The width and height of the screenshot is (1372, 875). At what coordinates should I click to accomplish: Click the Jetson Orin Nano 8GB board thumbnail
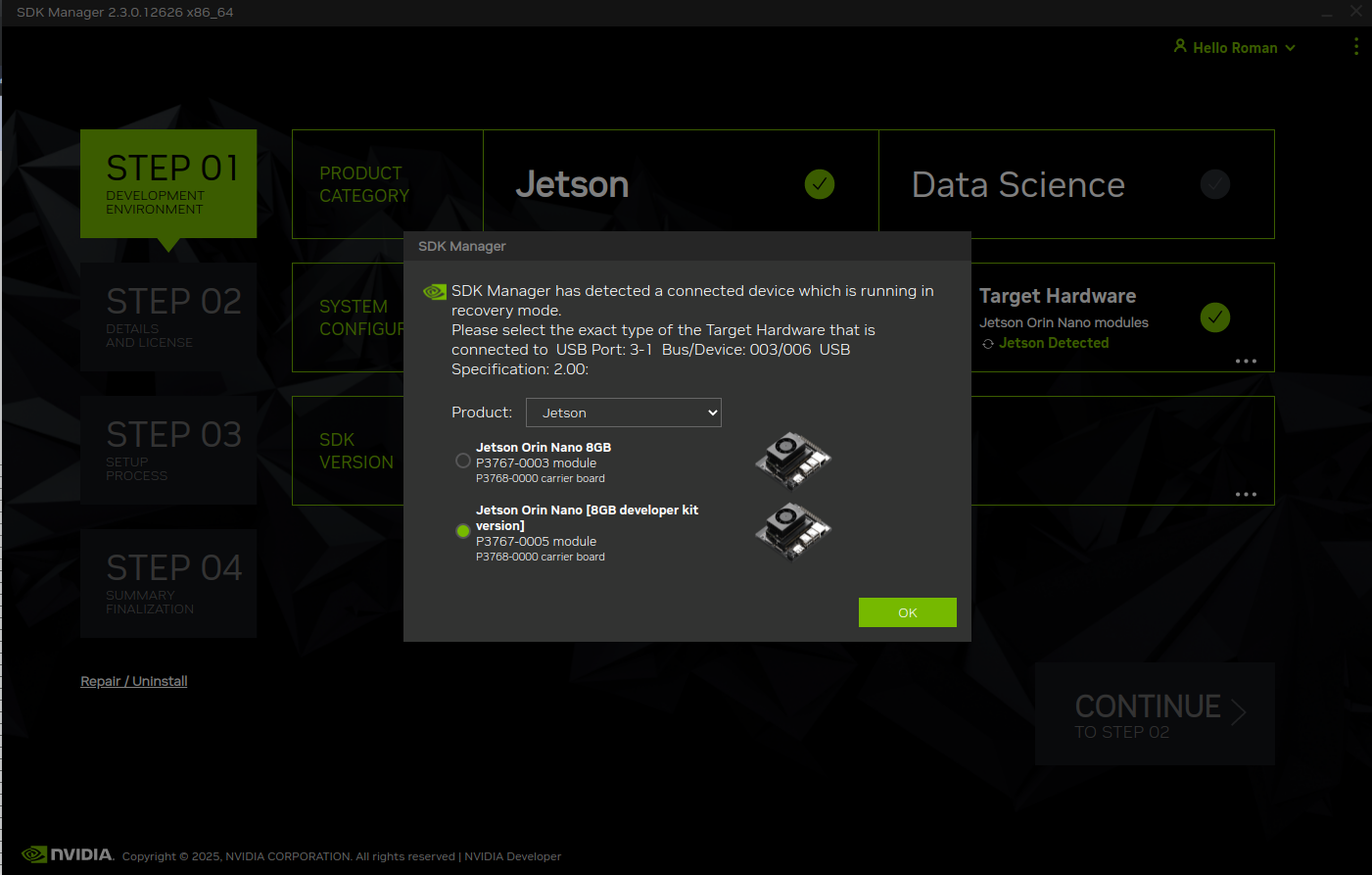tap(792, 461)
